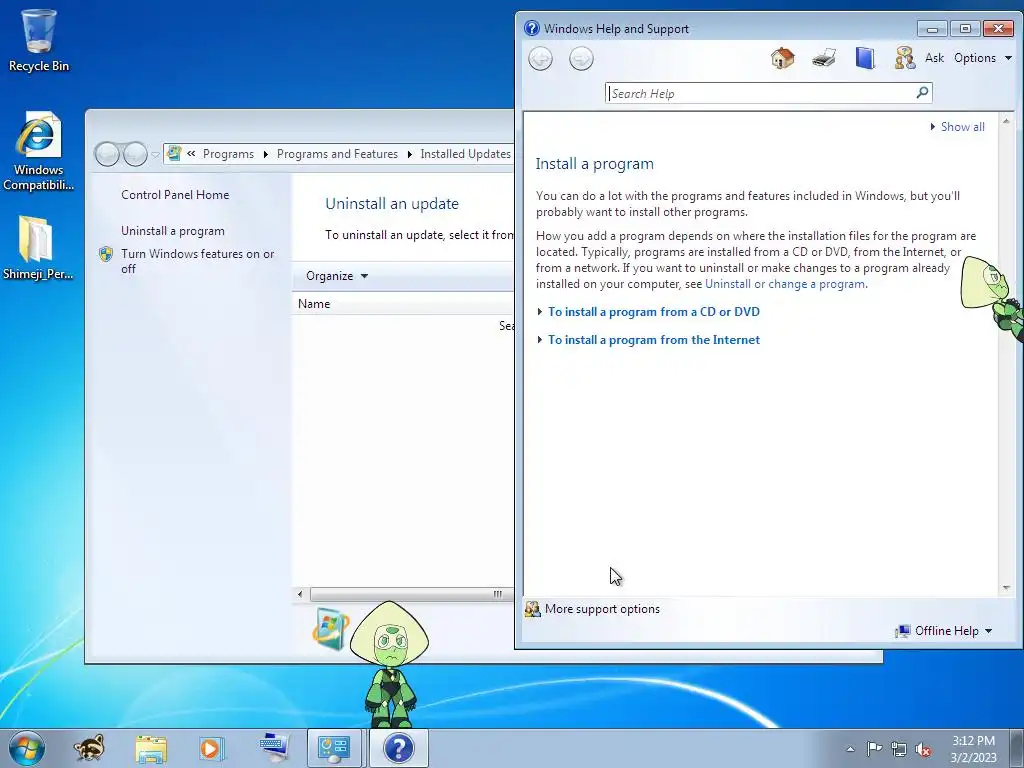This screenshot has height=768, width=1024.
Task: Click the search magnifier icon in Help
Action: coord(922,93)
